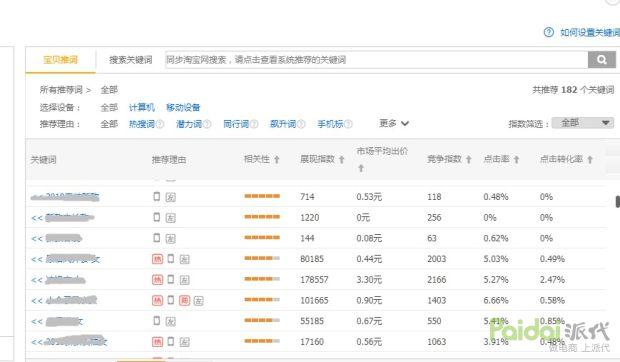Open 如何设置关键词 help link
The image size is (620, 362).
tap(590, 32)
